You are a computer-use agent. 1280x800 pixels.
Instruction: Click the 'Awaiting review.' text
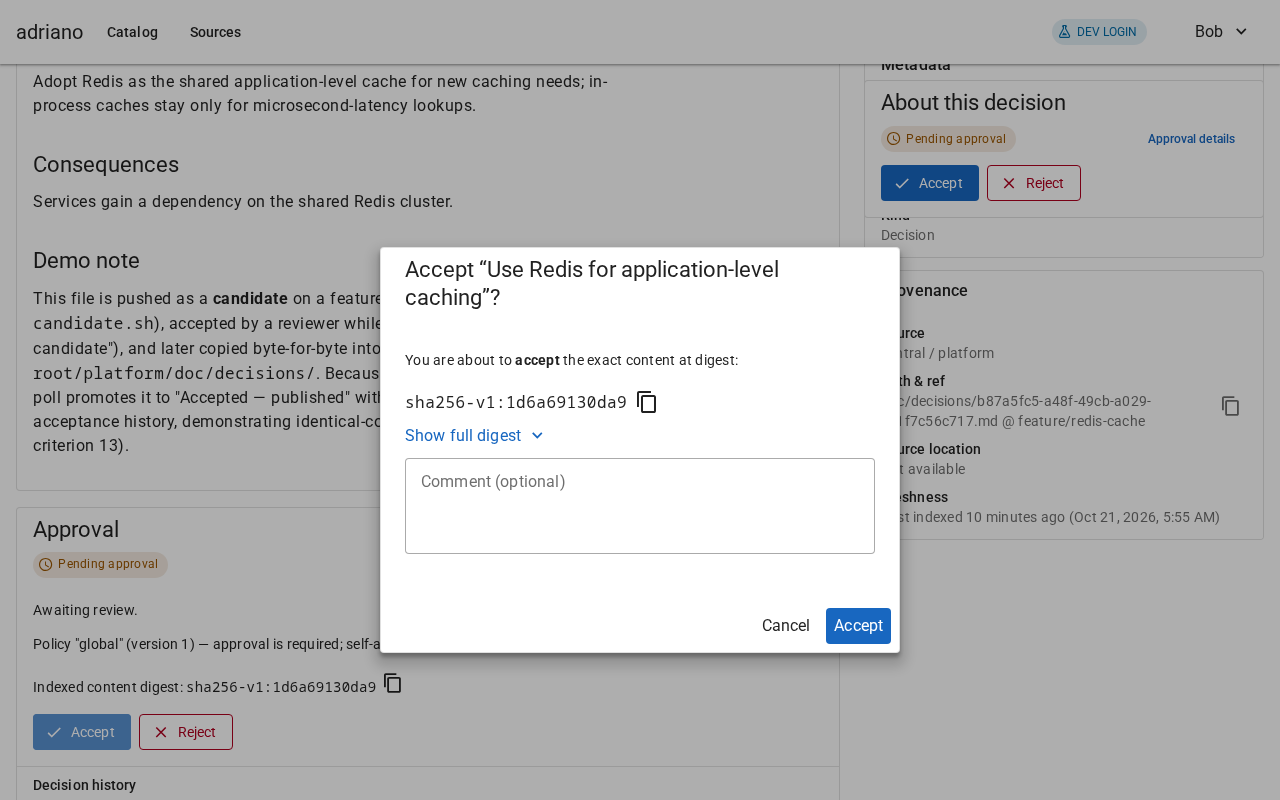click(85, 610)
